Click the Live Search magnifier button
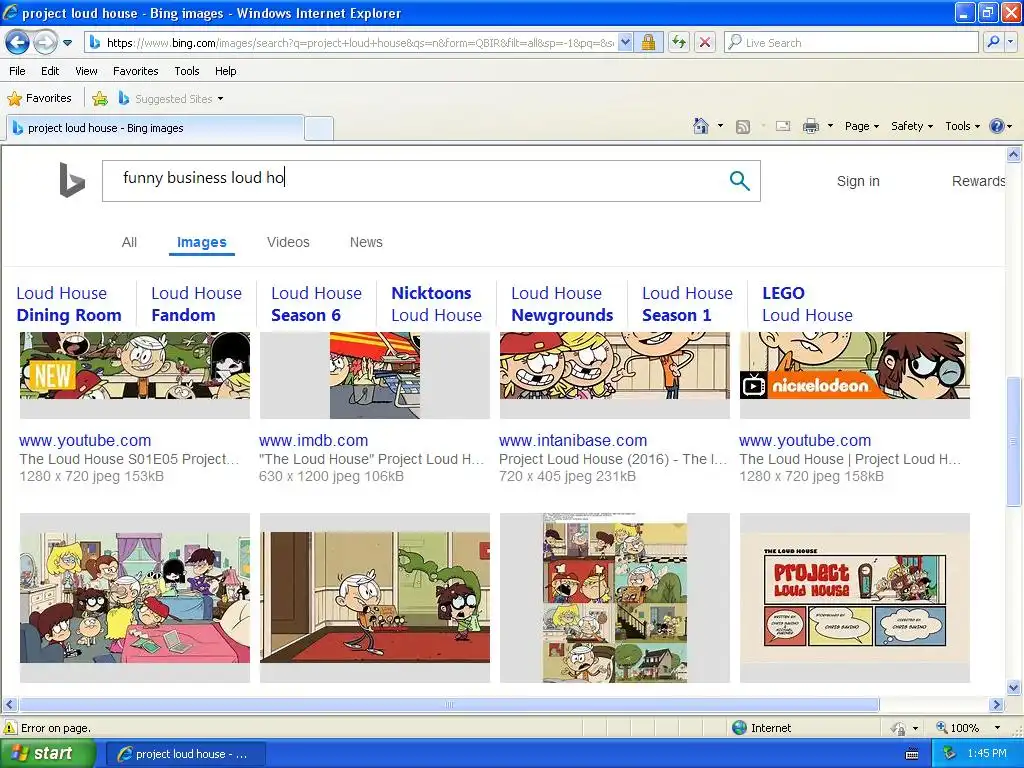The height and width of the screenshot is (768, 1024). [993, 42]
